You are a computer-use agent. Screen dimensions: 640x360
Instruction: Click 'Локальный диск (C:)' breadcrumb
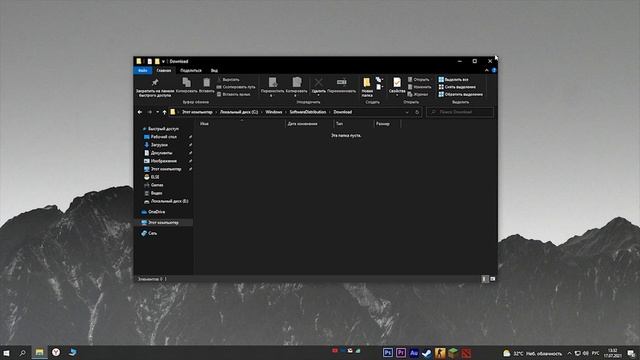[239, 112]
